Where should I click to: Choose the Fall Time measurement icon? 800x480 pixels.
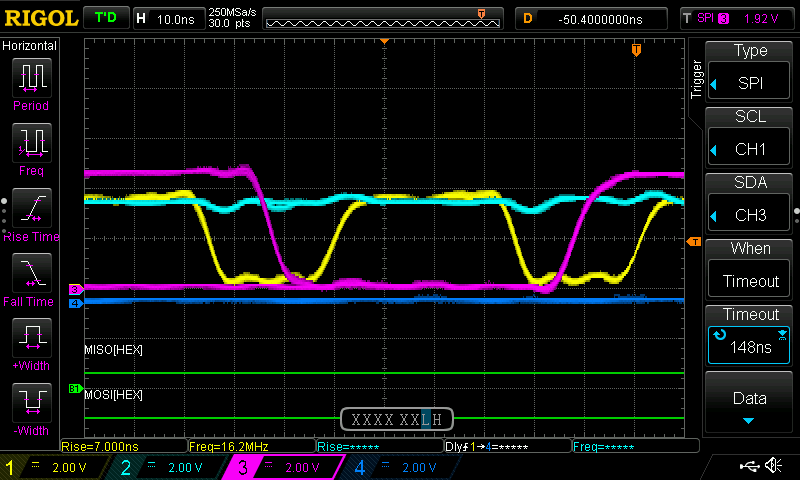click(x=32, y=273)
